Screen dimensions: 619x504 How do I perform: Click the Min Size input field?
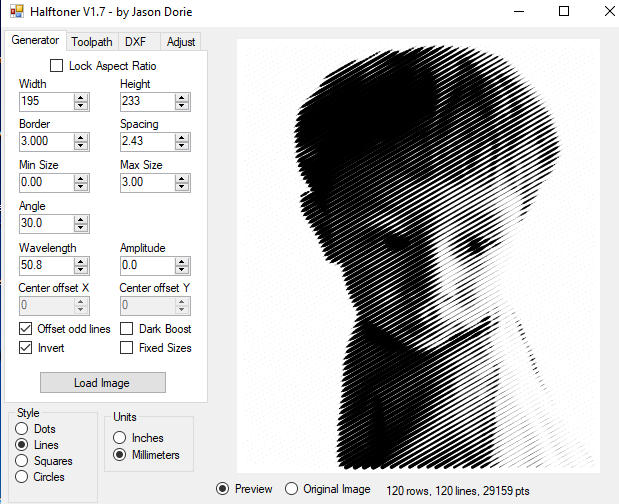(46, 183)
